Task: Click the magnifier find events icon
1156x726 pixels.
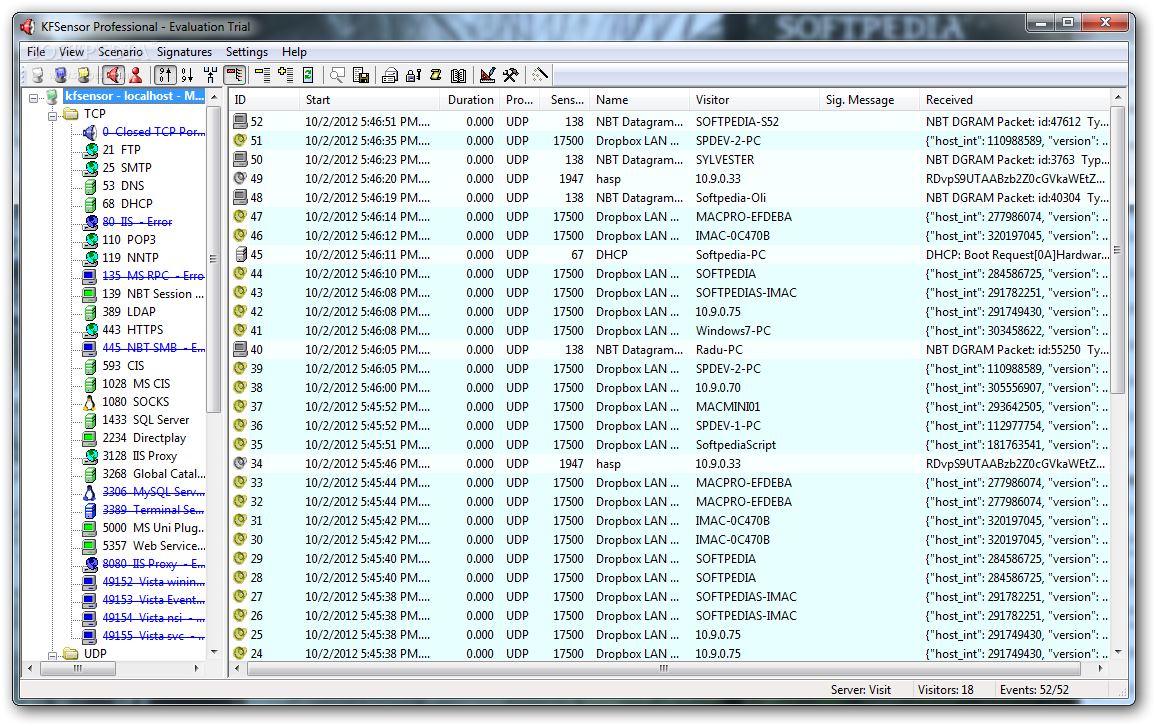Action: click(x=338, y=75)
